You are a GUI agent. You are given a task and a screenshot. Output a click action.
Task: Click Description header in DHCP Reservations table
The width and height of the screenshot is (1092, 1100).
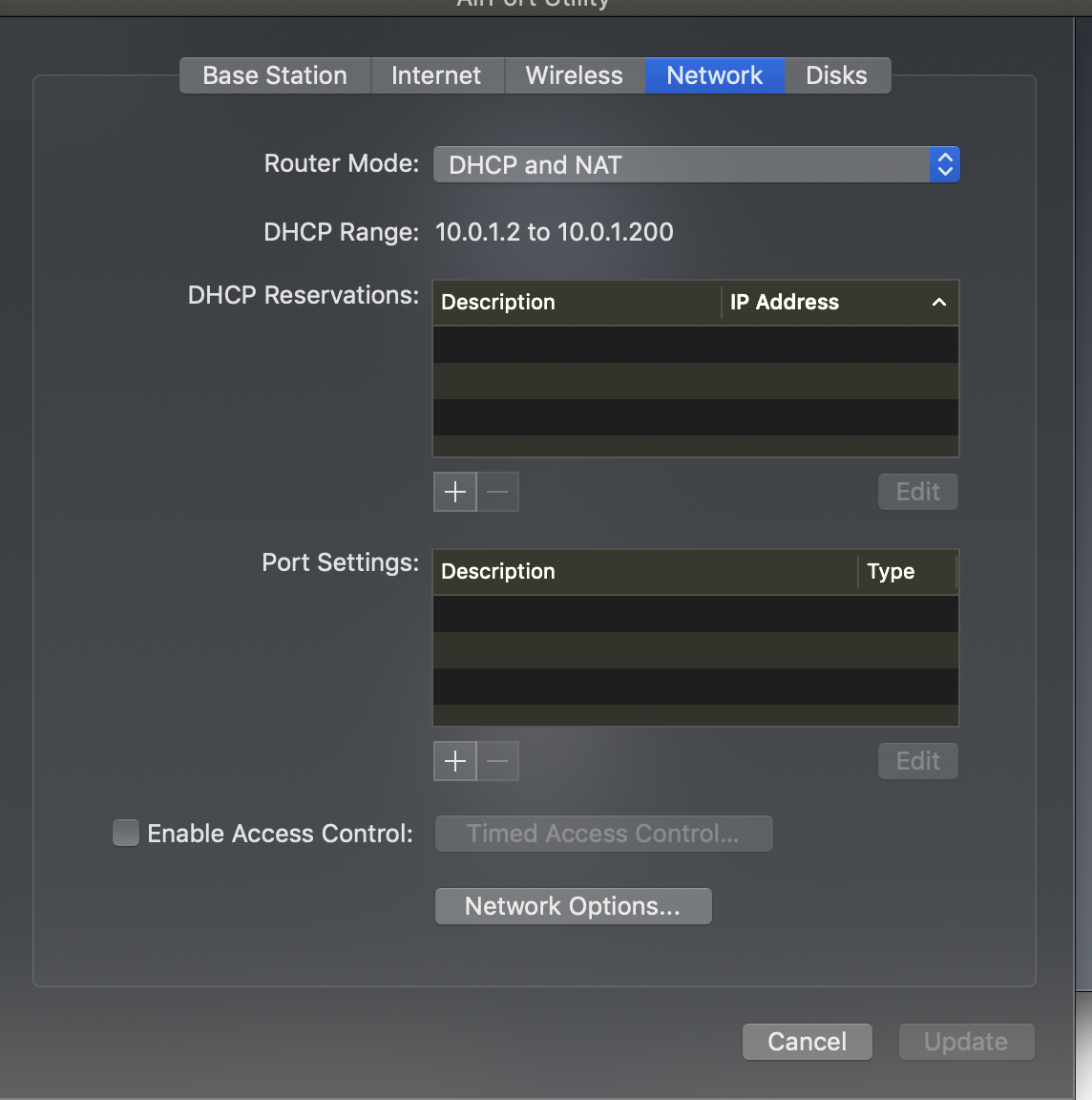(x=577, y=303)
